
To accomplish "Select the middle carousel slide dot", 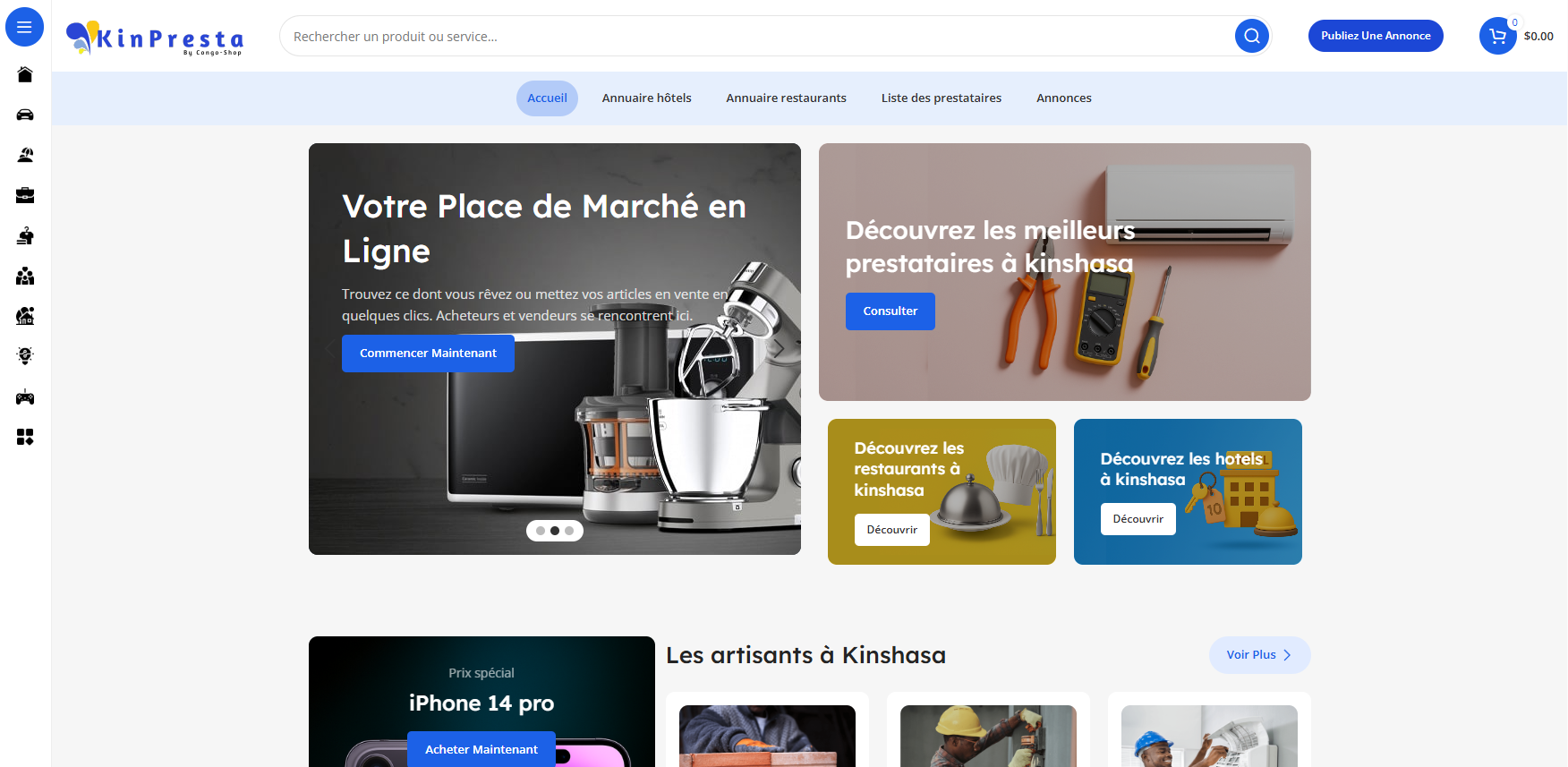I will click(x=555, y=531).
